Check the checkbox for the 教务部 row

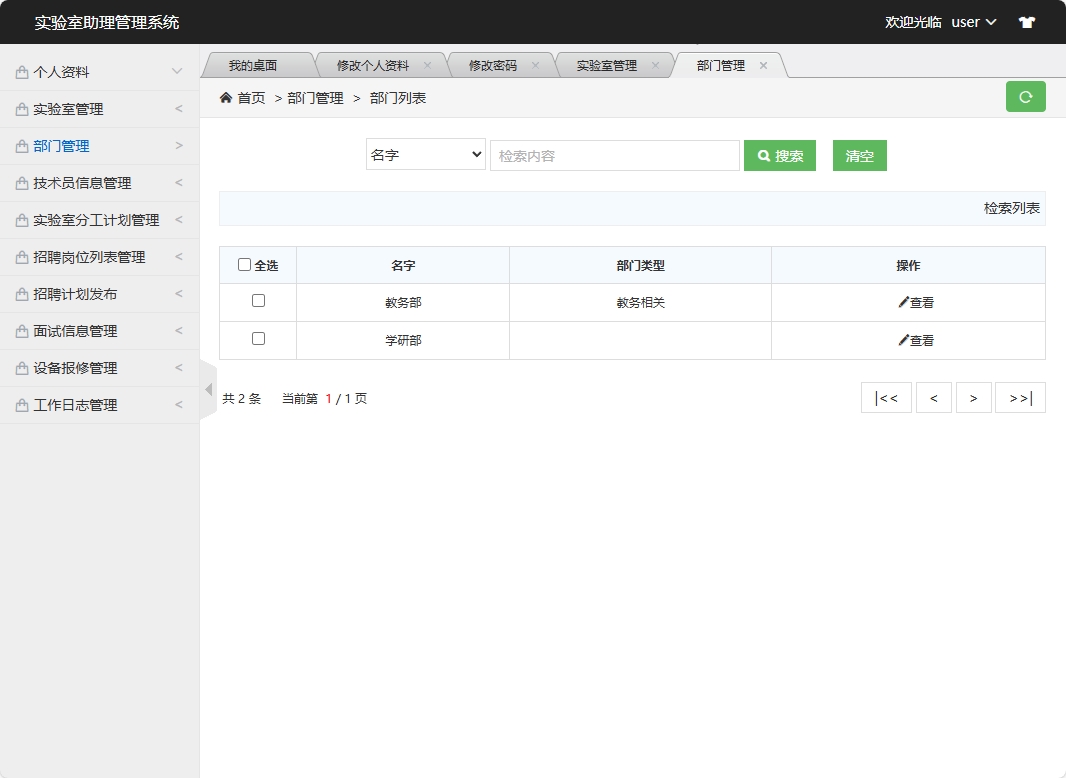click(256, 302)
